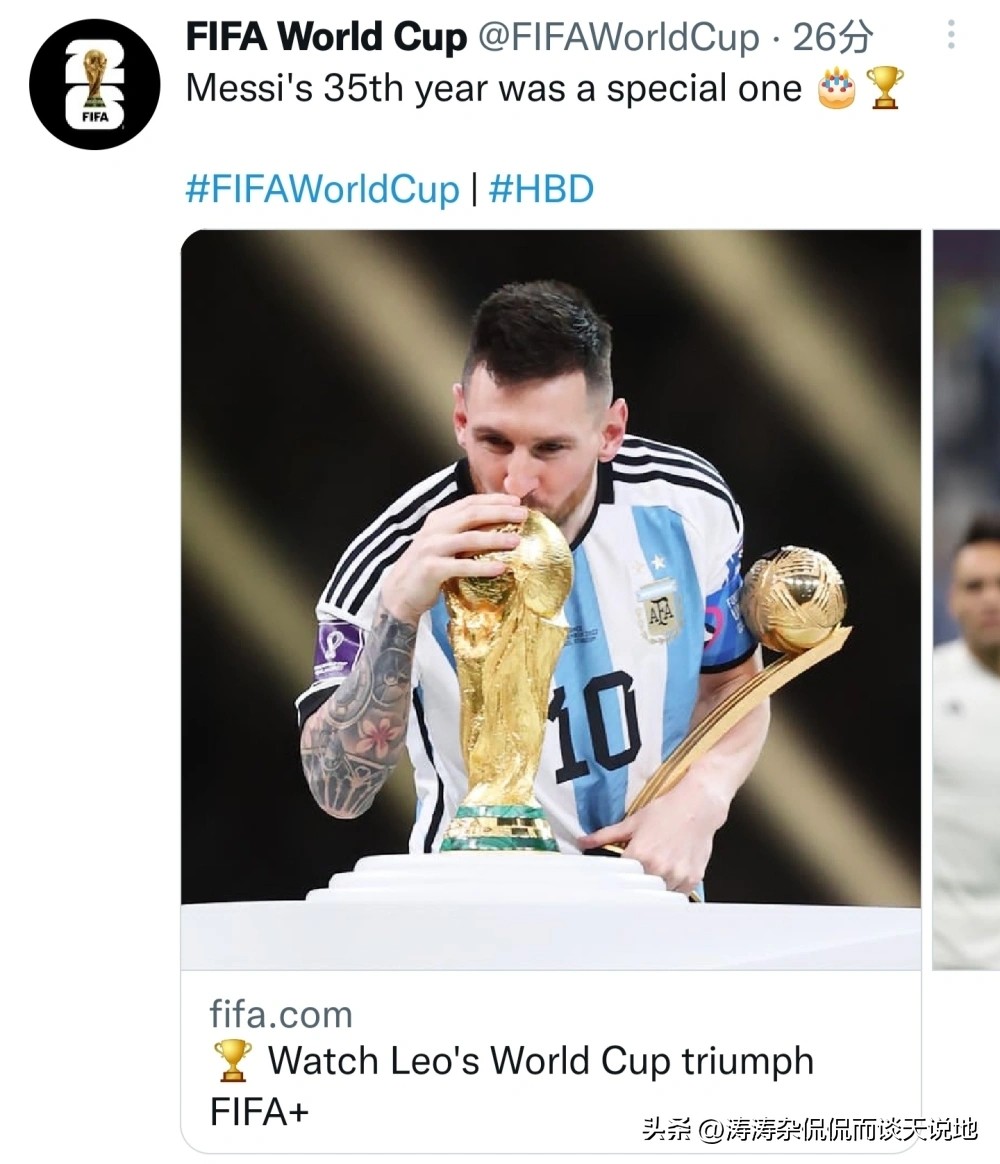View the partially visible second photo
This screenshot has height=1164, width=1000.
[x=967, y=599]
